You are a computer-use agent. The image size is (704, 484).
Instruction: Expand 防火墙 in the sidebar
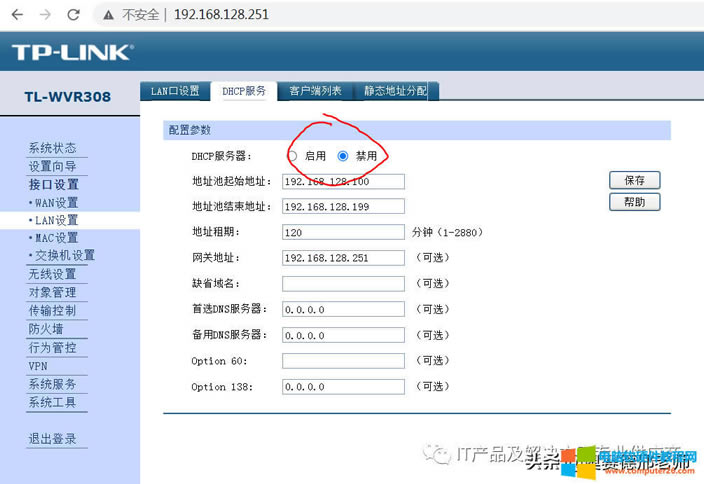coord(46,329)
